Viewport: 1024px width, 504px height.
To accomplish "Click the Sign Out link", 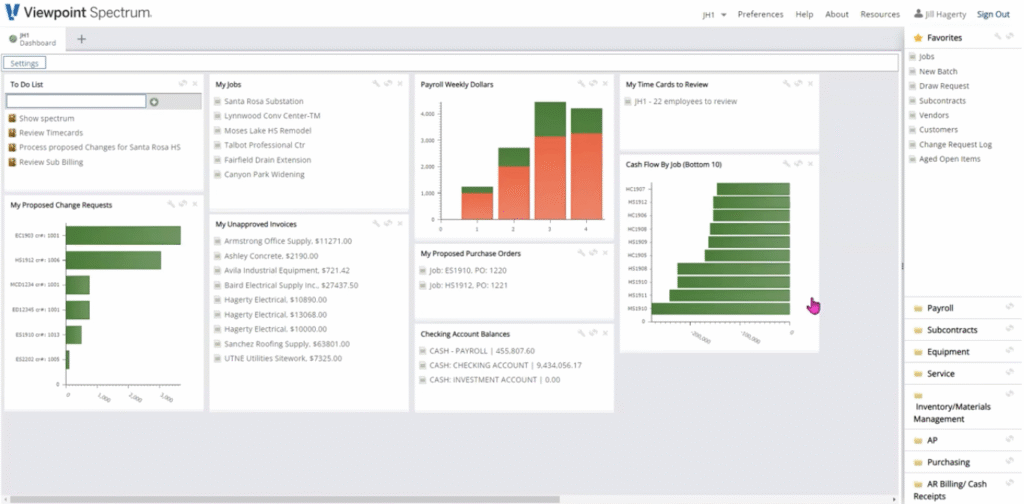I will (993, 14).
